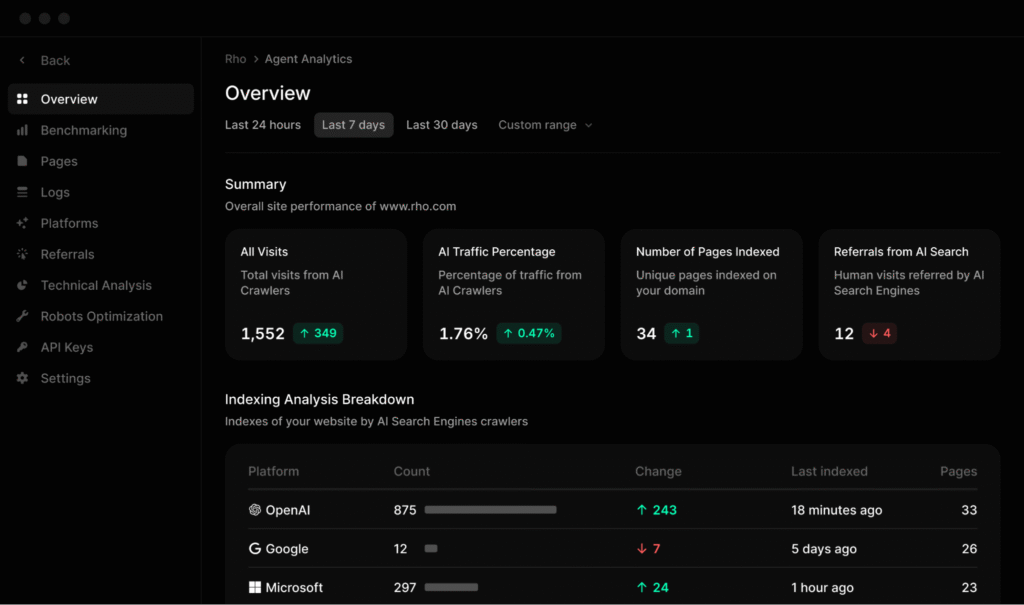Click the OpenAI count progress bar
Viewport: 1024px width, 605px height.
pyautogui.click(x=490, y=510)
